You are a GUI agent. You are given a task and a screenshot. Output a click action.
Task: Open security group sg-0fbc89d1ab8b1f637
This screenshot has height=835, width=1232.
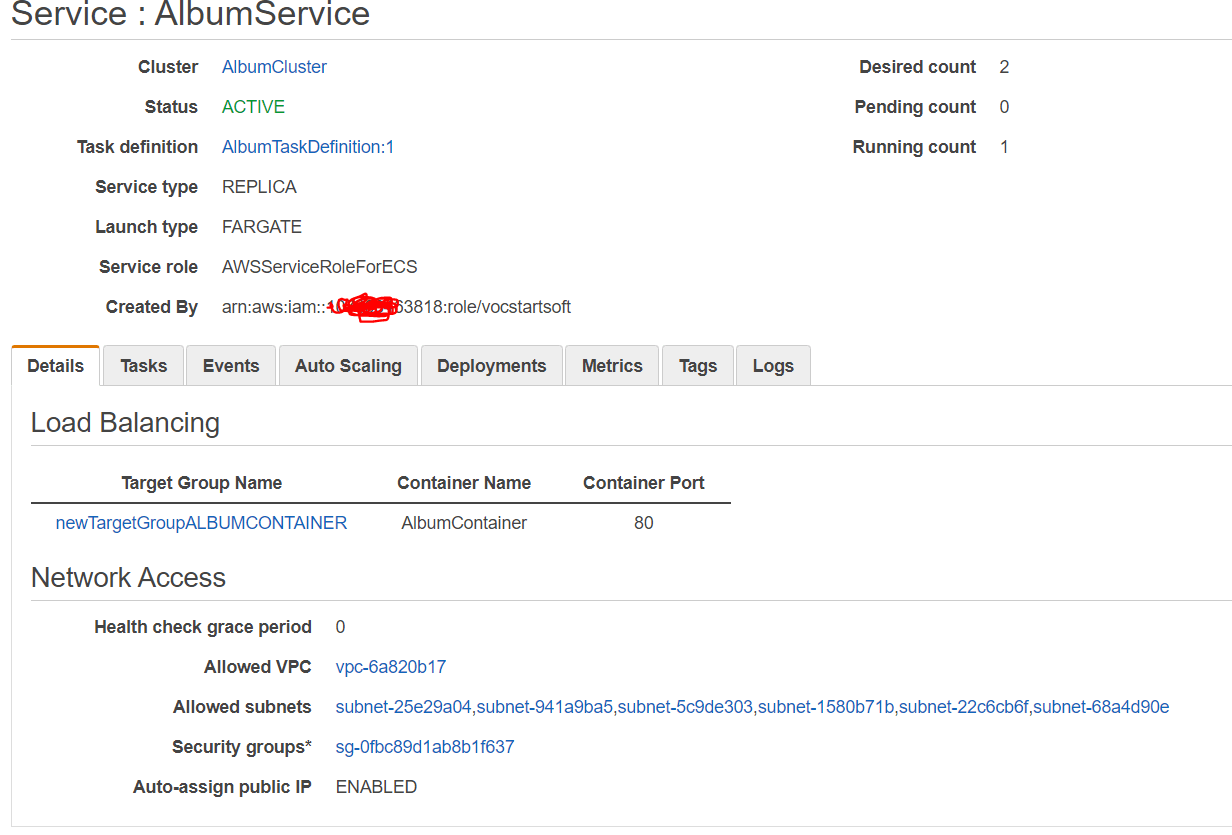click(425, 746)
